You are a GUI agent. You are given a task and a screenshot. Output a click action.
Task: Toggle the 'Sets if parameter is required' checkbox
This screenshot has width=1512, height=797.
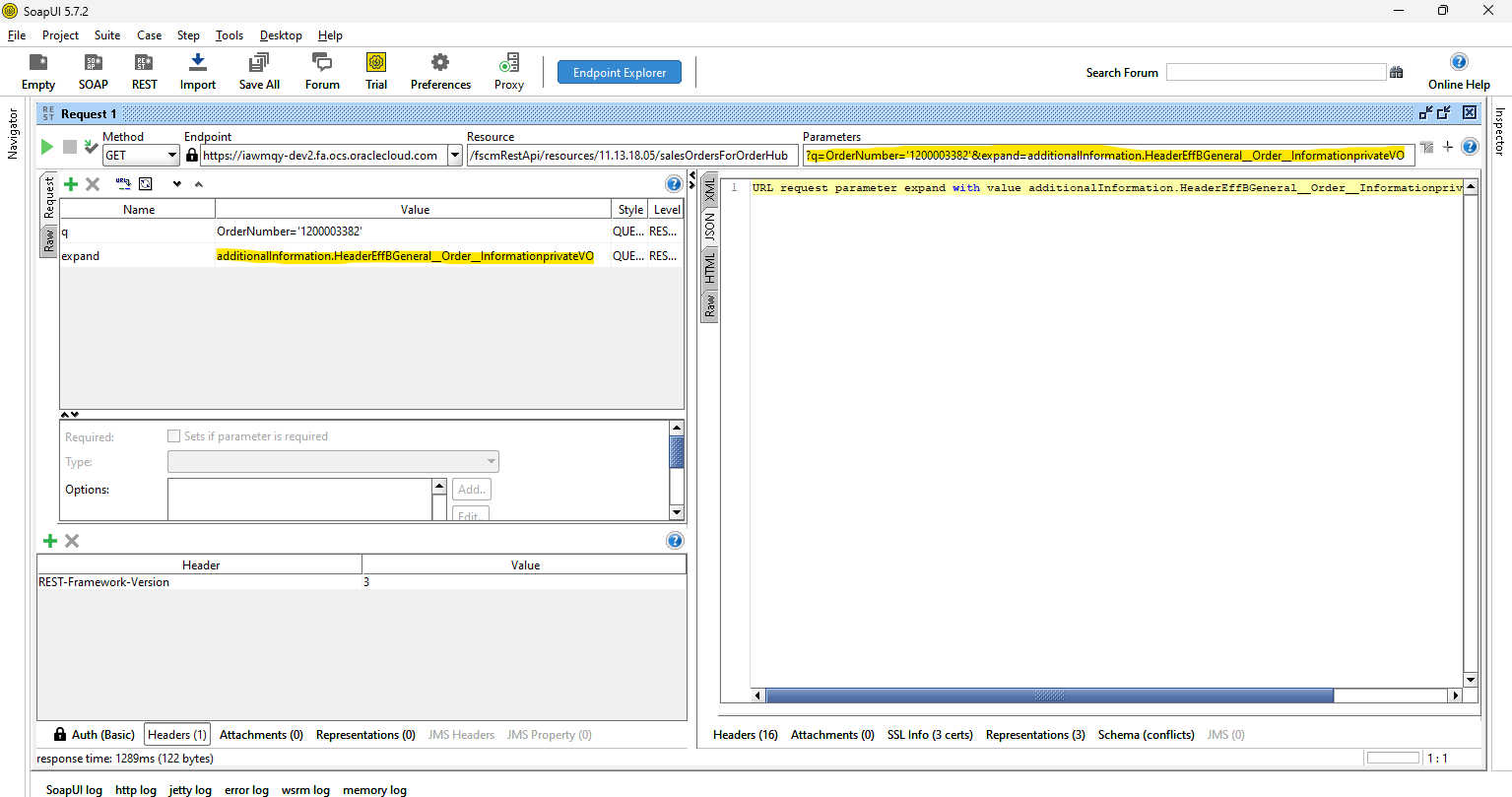[174, 436]
